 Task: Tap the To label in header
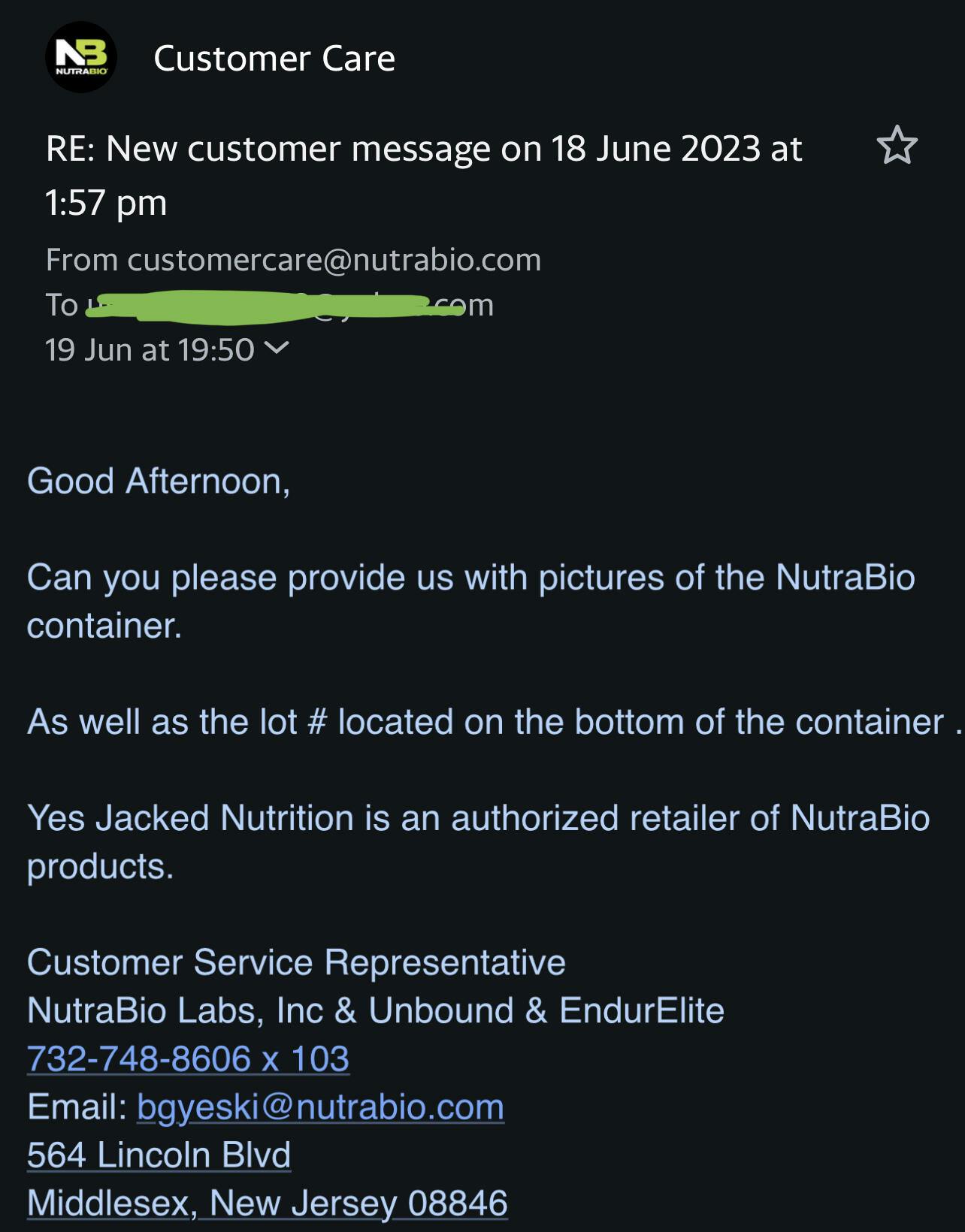[x=62, y=305]
